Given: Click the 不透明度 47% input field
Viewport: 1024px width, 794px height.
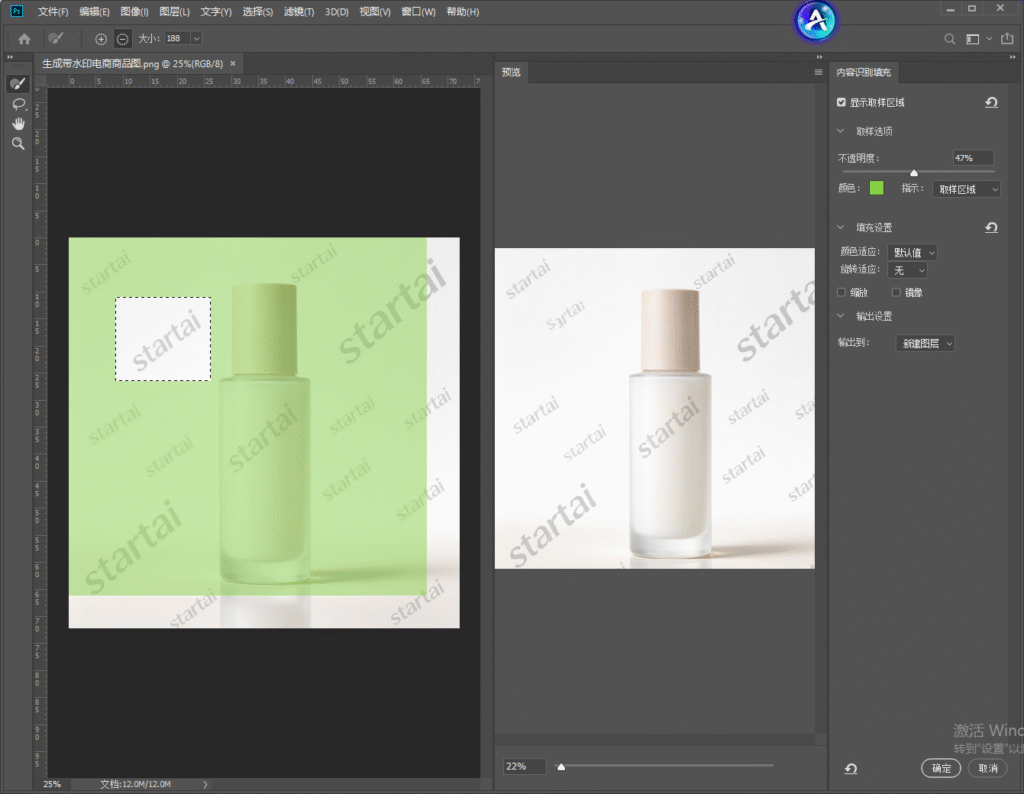Looking at the screenshot, I should pos(972,158).
